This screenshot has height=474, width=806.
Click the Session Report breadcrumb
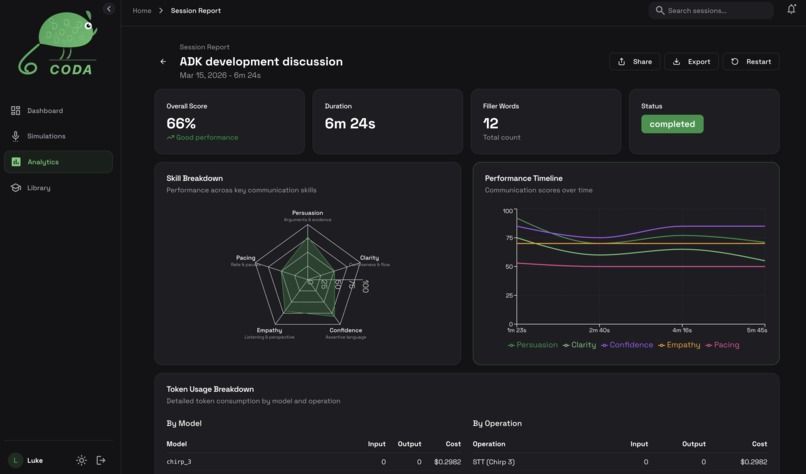coord(196,11)
